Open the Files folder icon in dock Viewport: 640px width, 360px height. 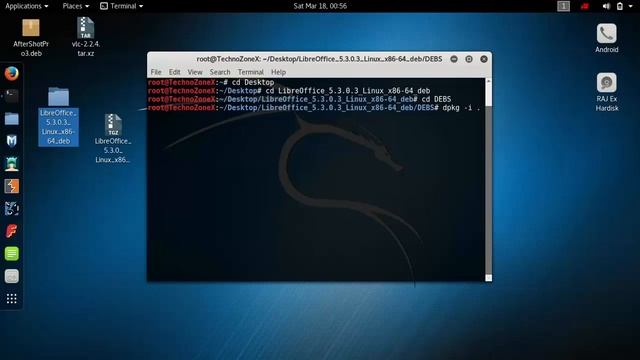(x=11, y=119)
